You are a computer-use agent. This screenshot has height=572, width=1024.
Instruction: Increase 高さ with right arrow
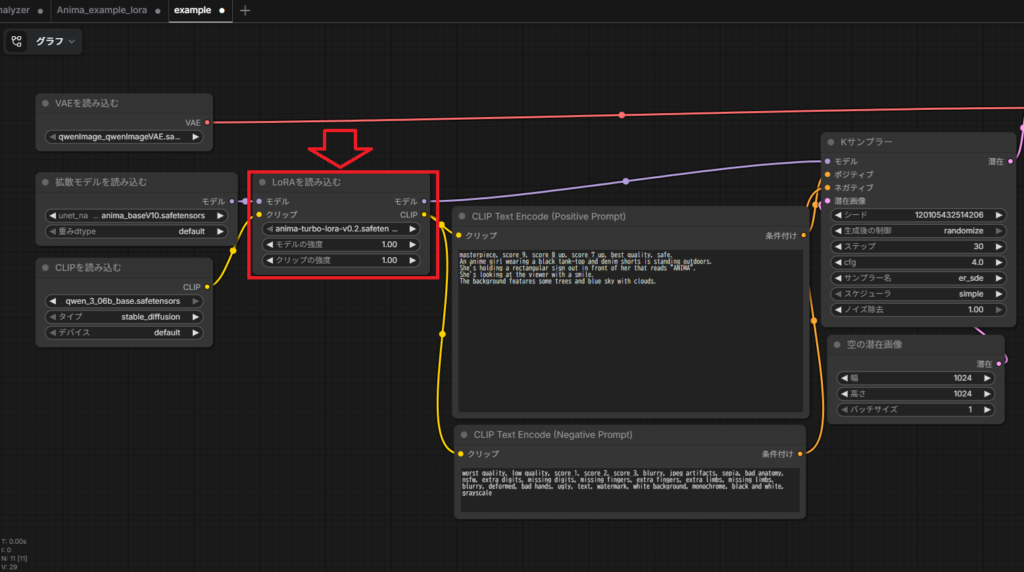(987, 394)
